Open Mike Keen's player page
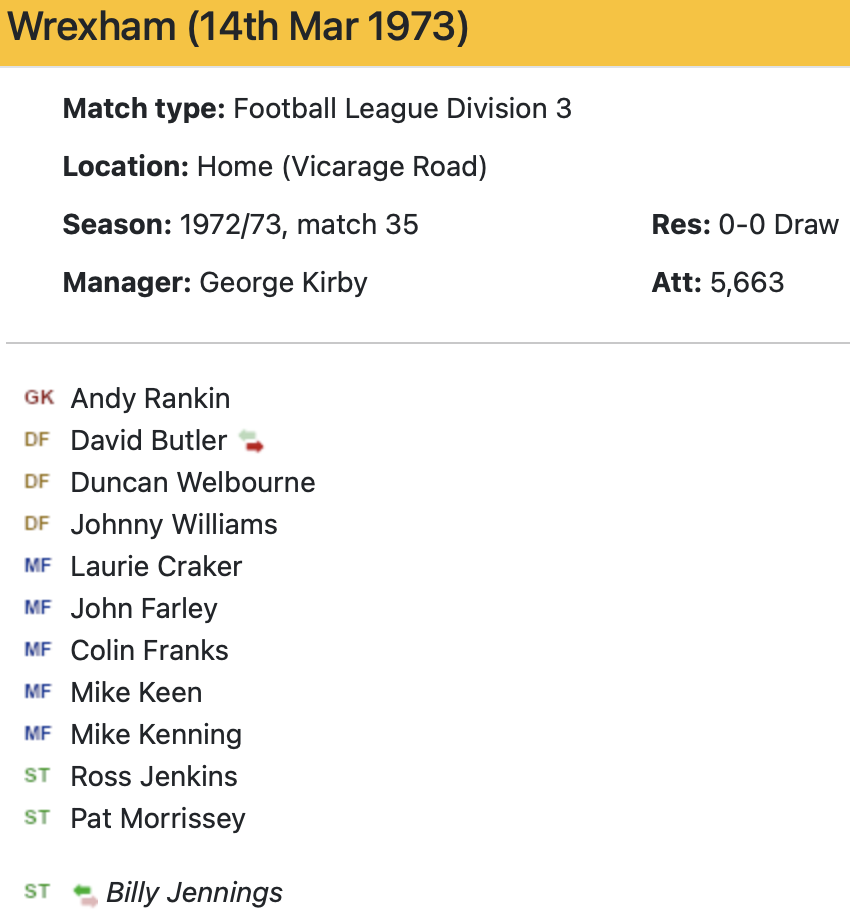 136,692
